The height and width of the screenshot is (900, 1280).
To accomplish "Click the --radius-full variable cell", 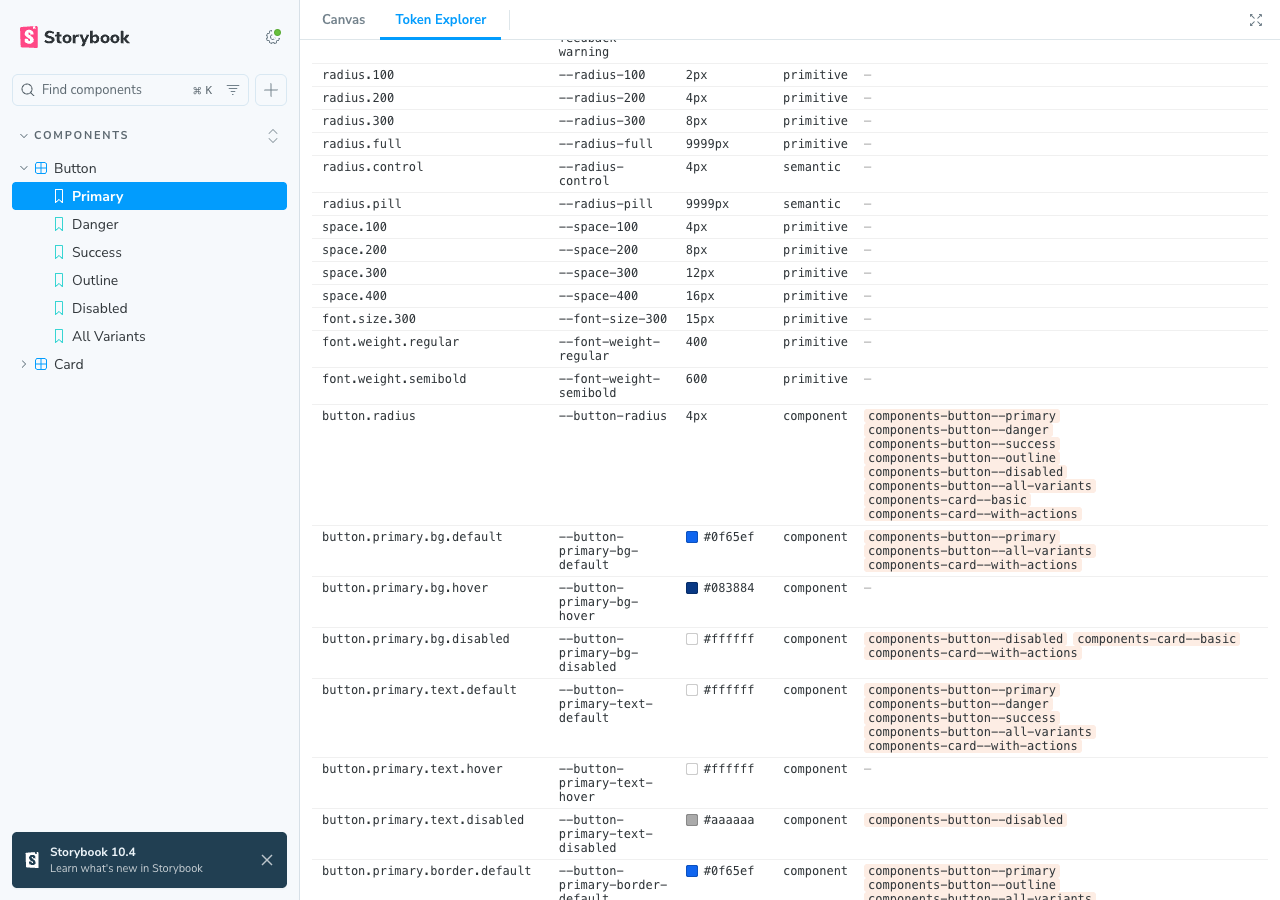I will pyautogui.click(x=606, y=144).
